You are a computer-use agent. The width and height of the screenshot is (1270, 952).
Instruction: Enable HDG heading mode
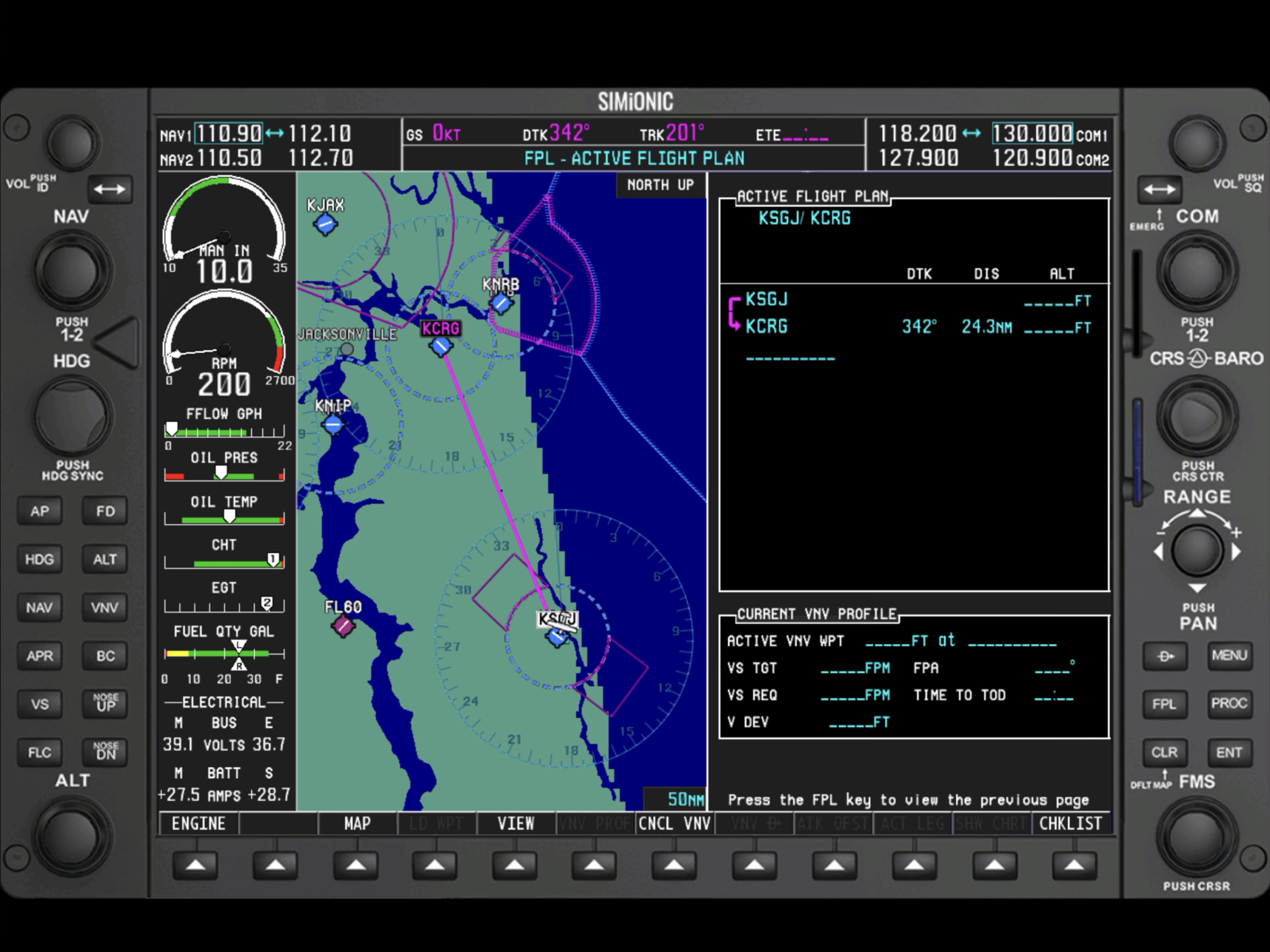(x=40, y=559)
